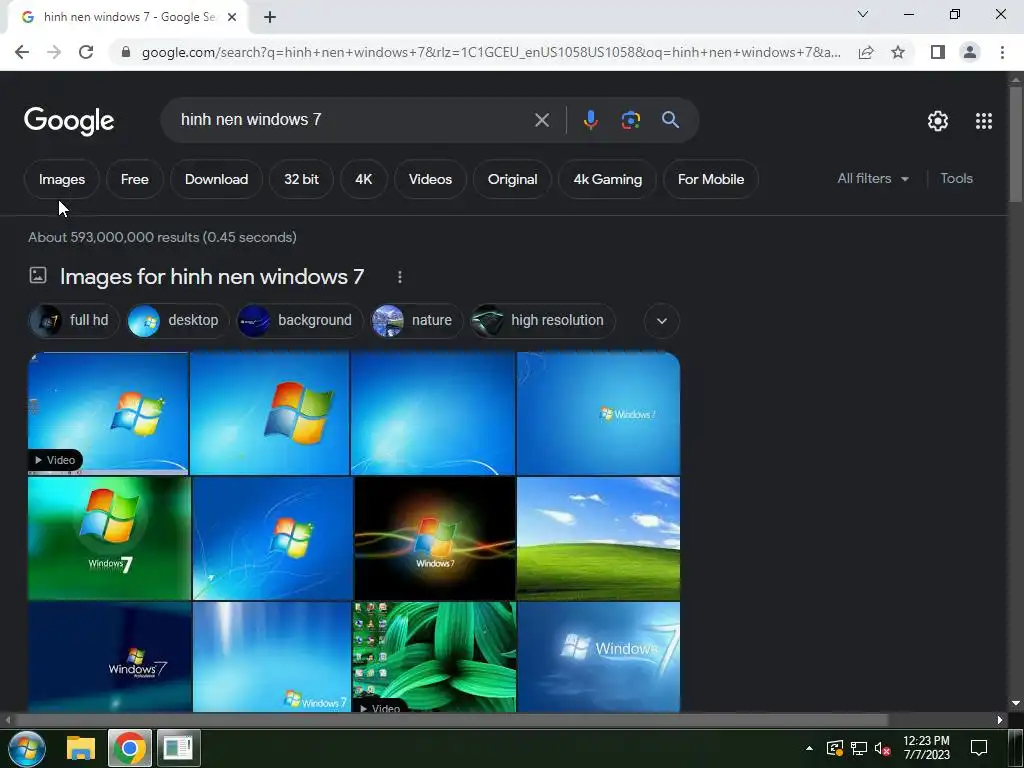Open notifications action center icon

[x=978, y=748]
